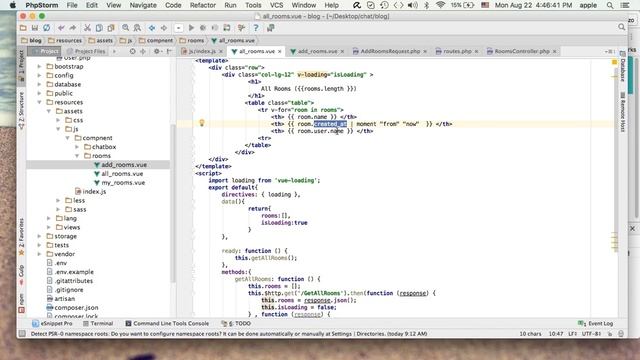The width and height of the screenshot is (640, 360).
Task: Click the compnent breadcrumb
Action: click(x=156, y=40)
